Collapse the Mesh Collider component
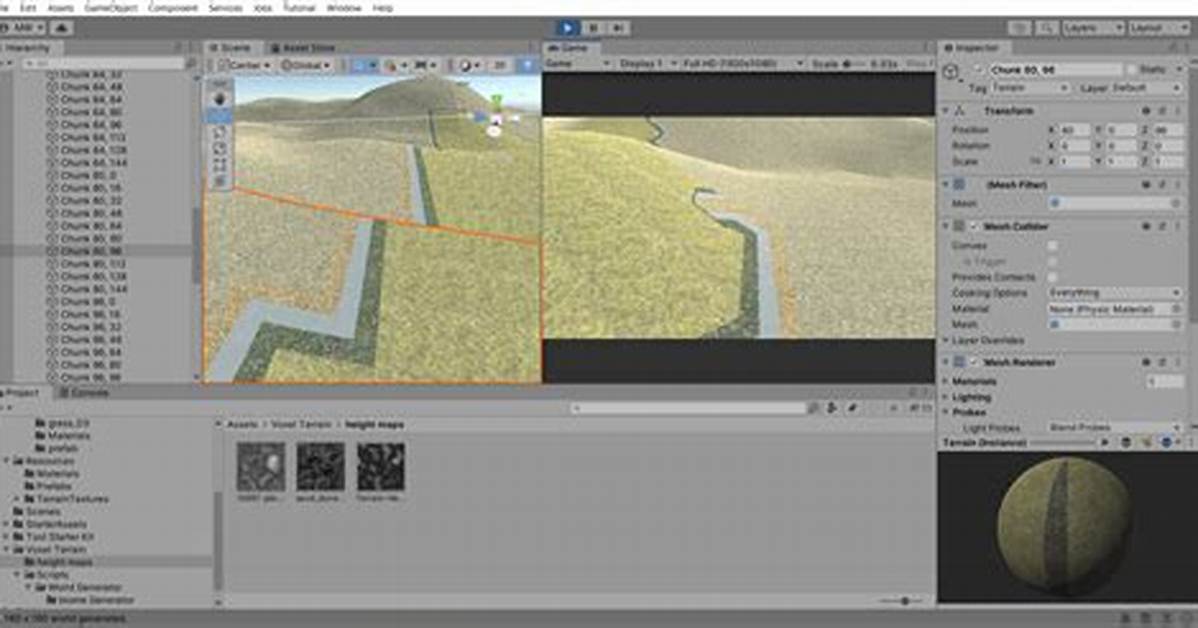1198x628 pixels. pos(947,227)
